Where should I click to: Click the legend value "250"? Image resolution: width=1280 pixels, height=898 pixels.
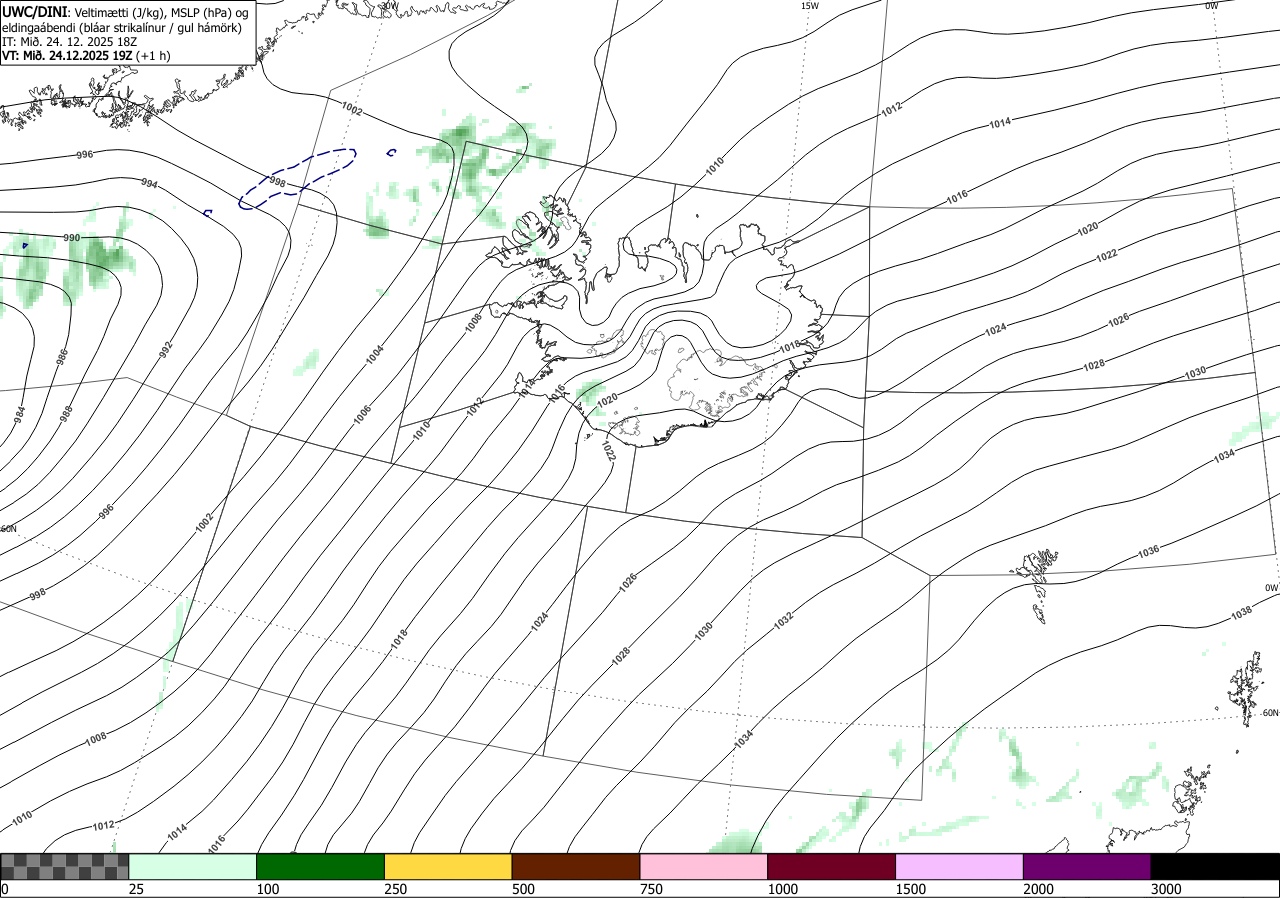tap(396, 889)
